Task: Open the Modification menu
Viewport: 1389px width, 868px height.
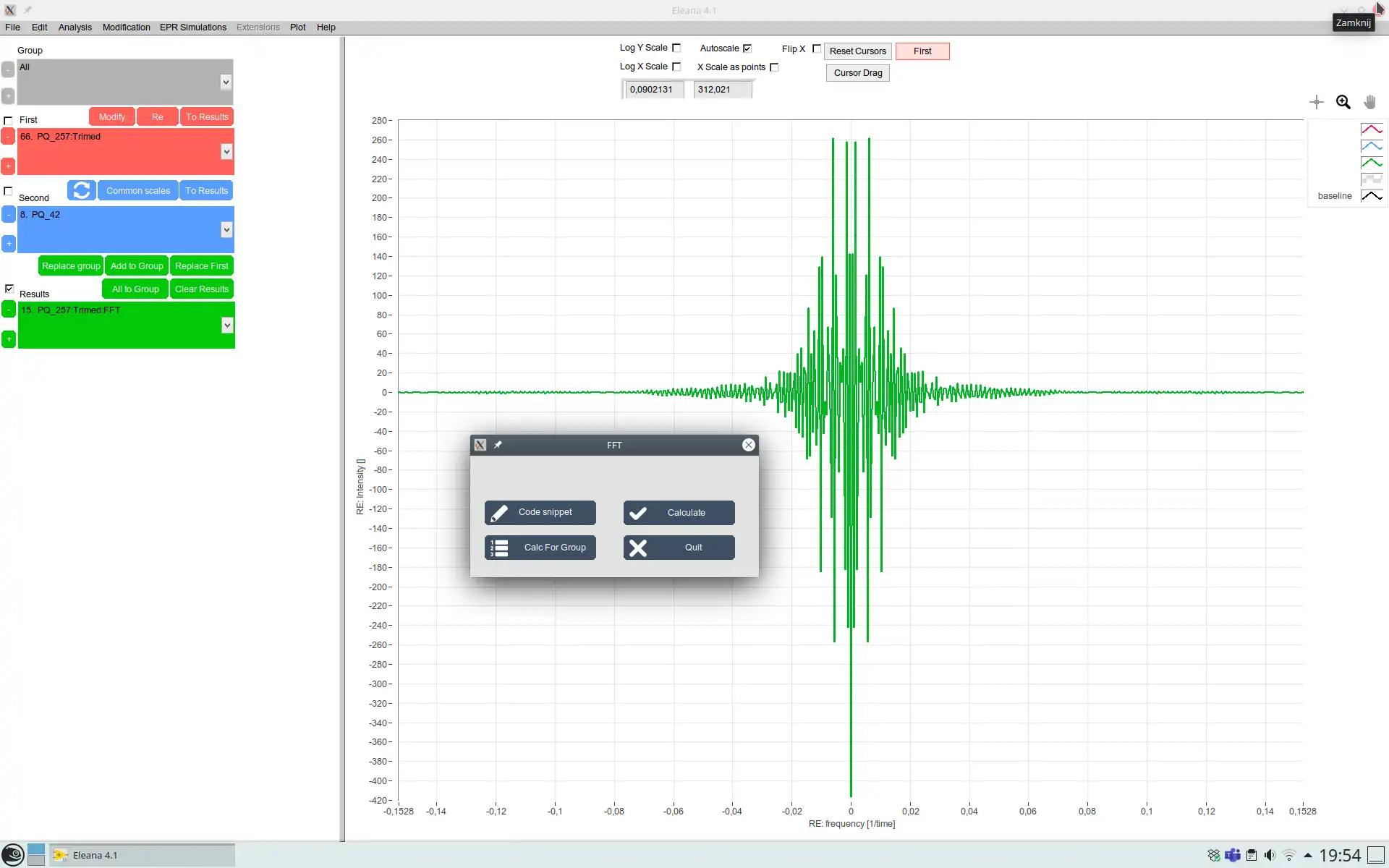Action: pos(125,27)
